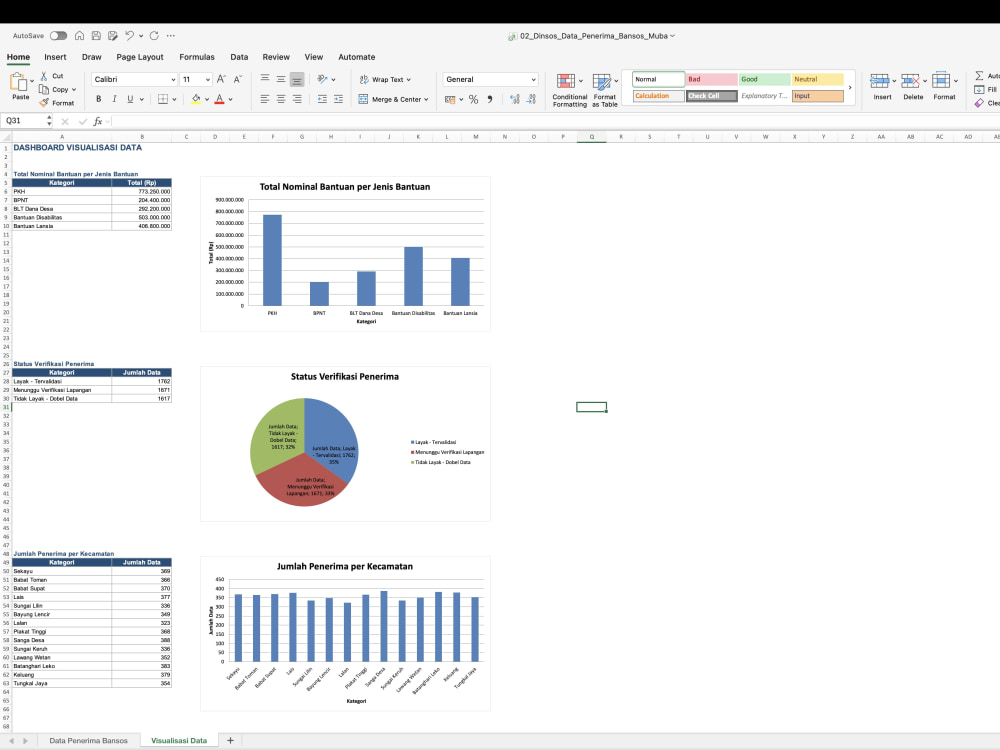The image size is (1000, 750).
Task: Increase font size with larger A icon
Action: coord(221,79)
